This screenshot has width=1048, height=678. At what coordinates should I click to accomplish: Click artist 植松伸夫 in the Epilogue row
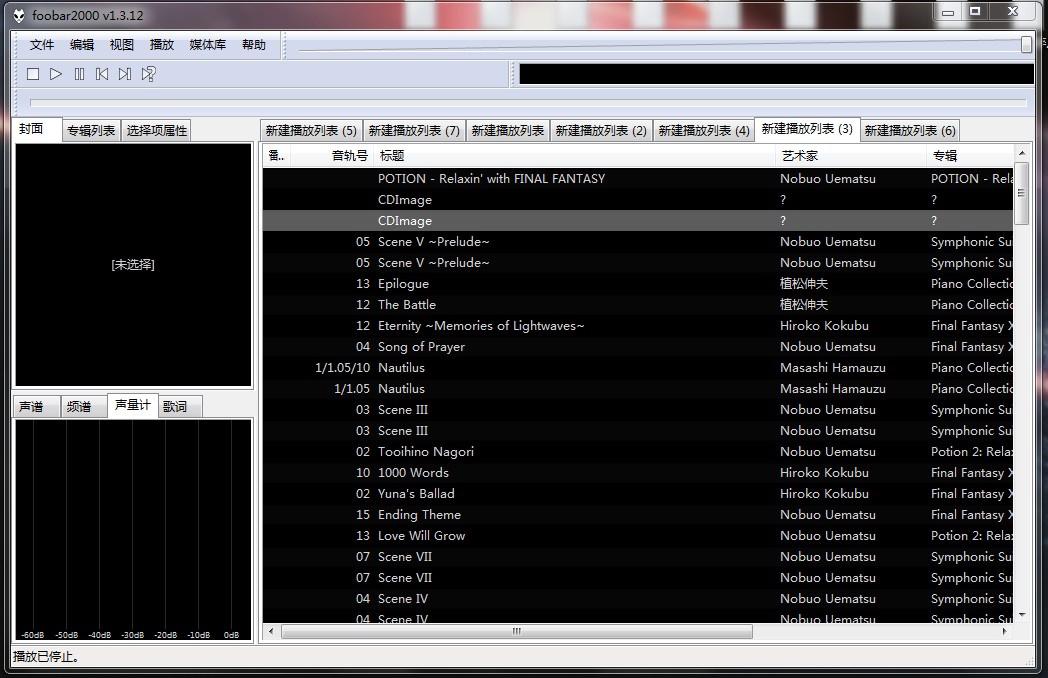(x=803, y=284)
